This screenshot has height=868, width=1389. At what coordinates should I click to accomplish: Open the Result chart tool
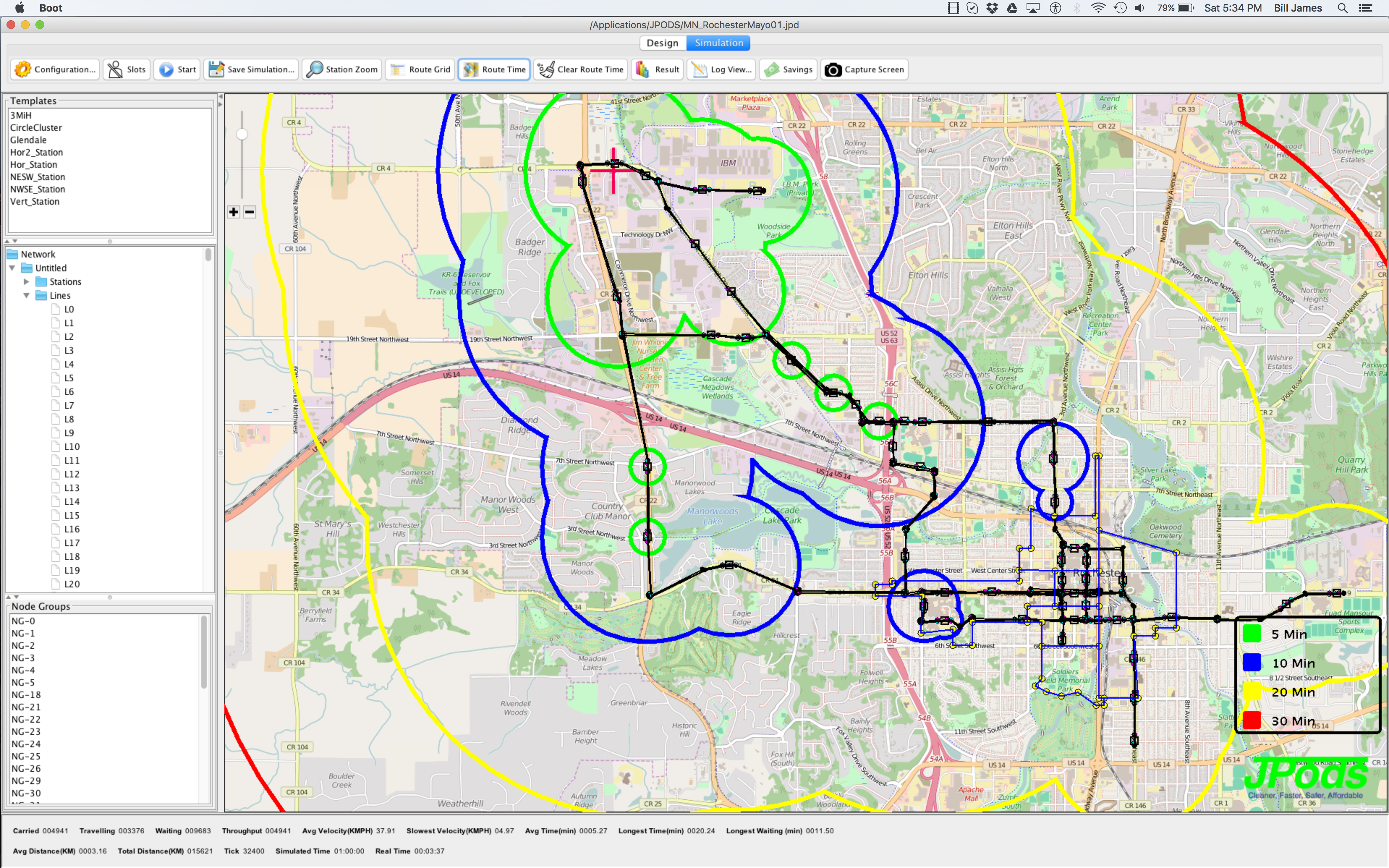(642, 69)
